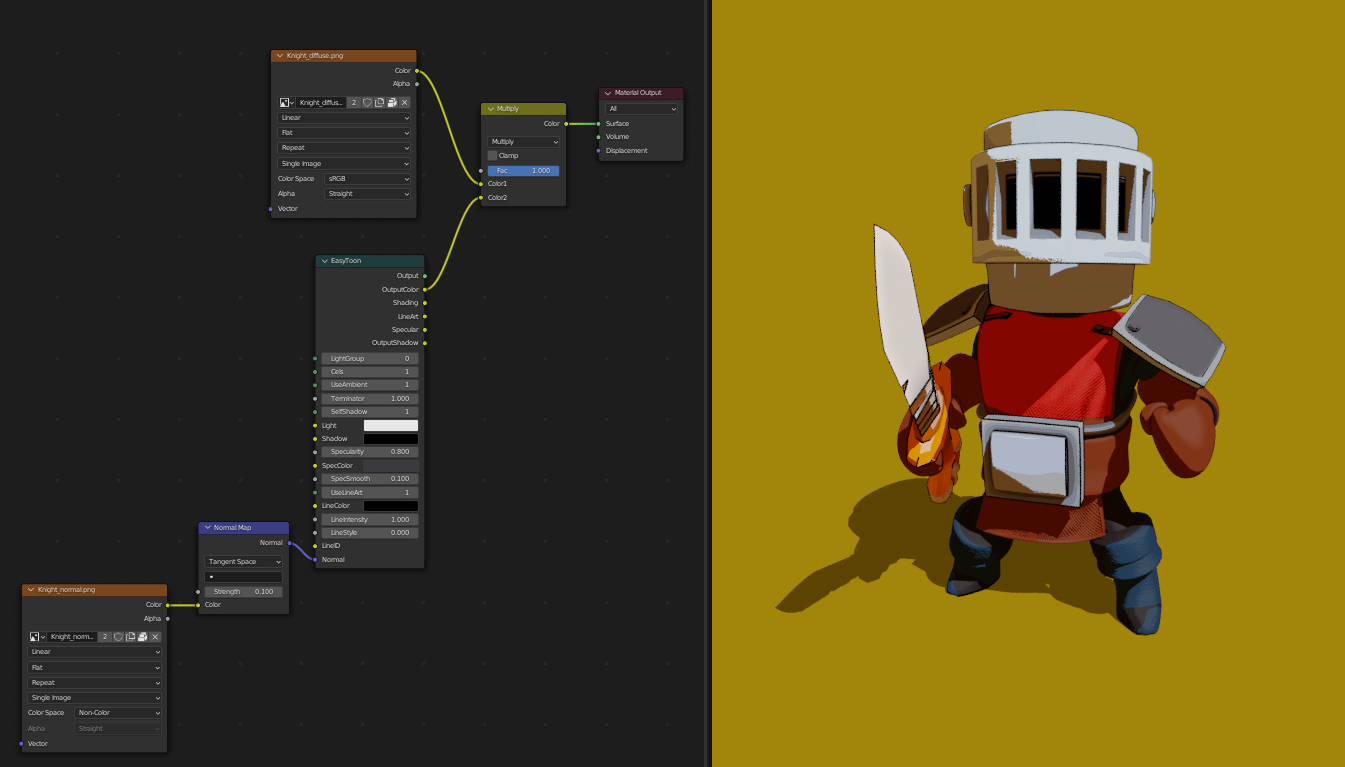Click the SelfShadow value field in EasyToon
The height and width of the screenshot is (767, 1345).
(370, 412)
